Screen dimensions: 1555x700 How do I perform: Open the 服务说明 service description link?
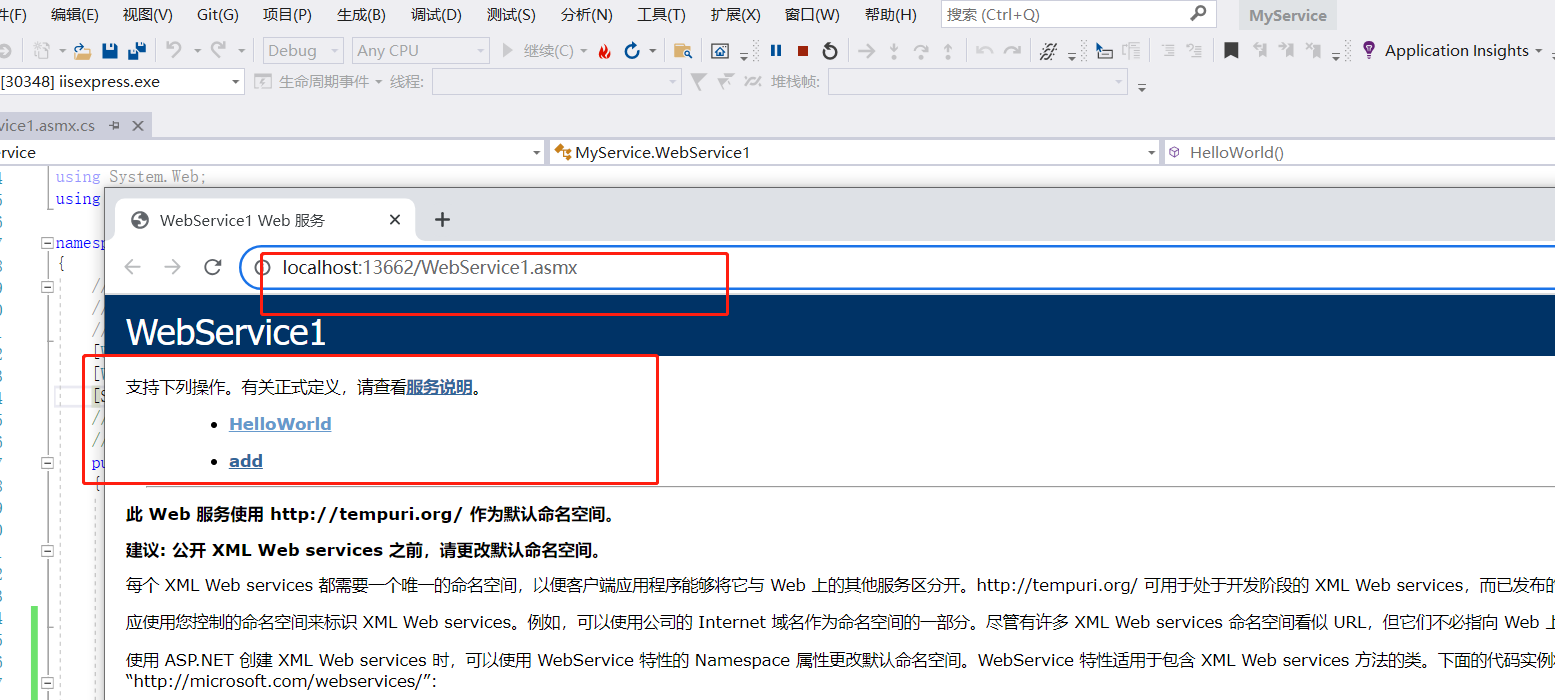pyautogui.click(x=439, y=387)
